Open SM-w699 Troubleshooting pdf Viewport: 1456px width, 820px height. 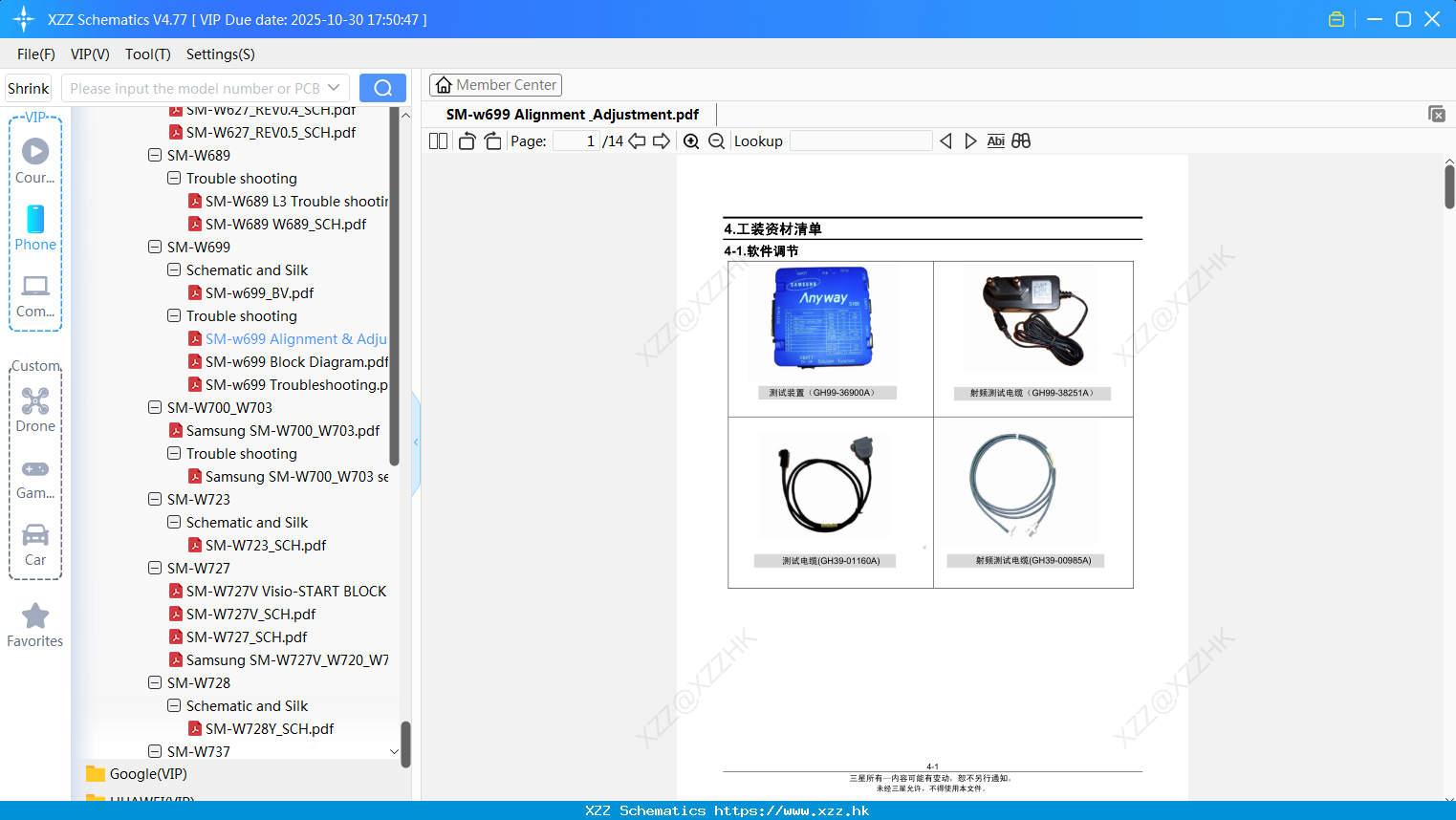tap(288, 384)
